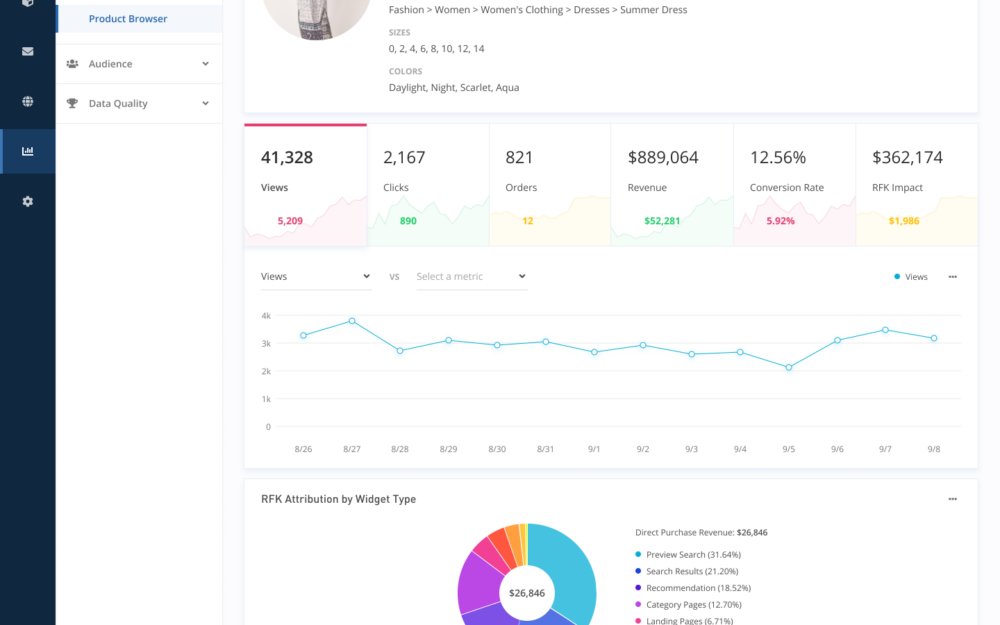Open settings via the gear icon

(27, 201)
